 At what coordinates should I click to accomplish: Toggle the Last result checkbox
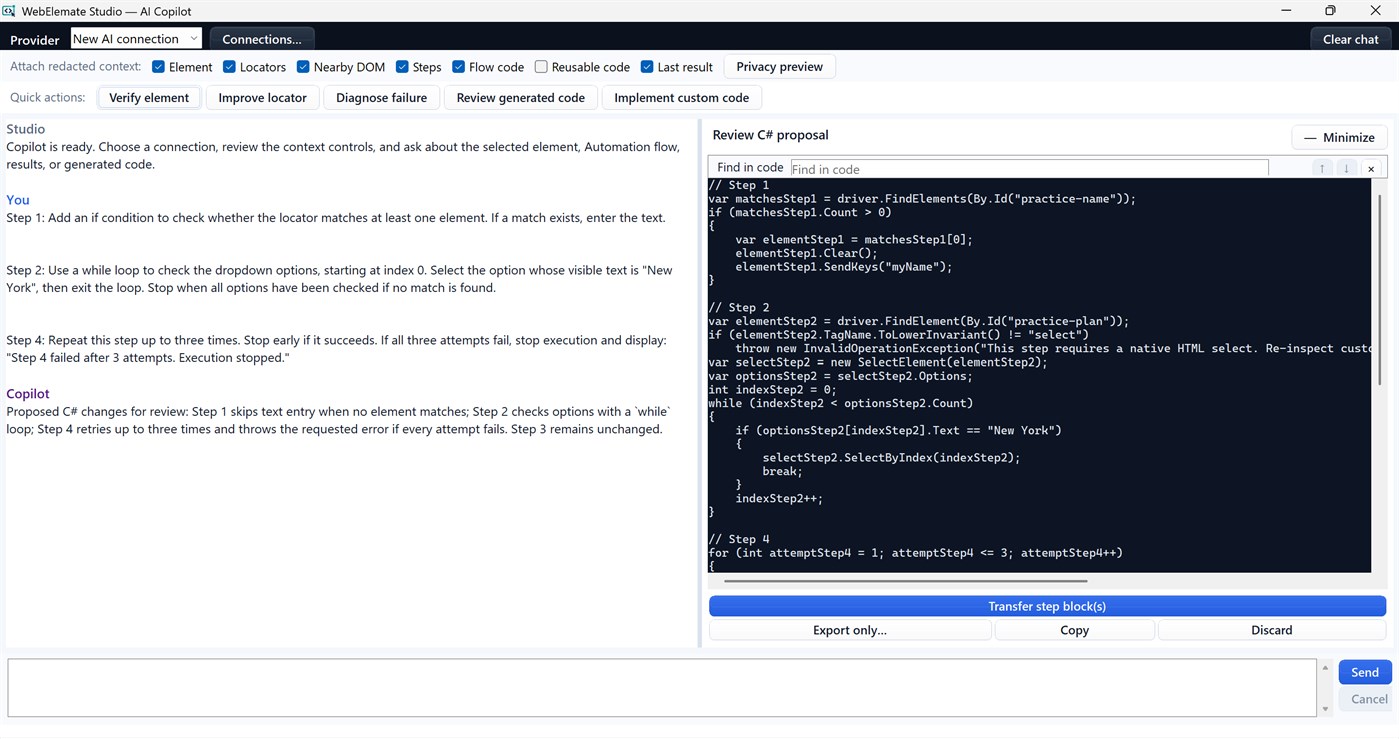(x=647, y=67)
